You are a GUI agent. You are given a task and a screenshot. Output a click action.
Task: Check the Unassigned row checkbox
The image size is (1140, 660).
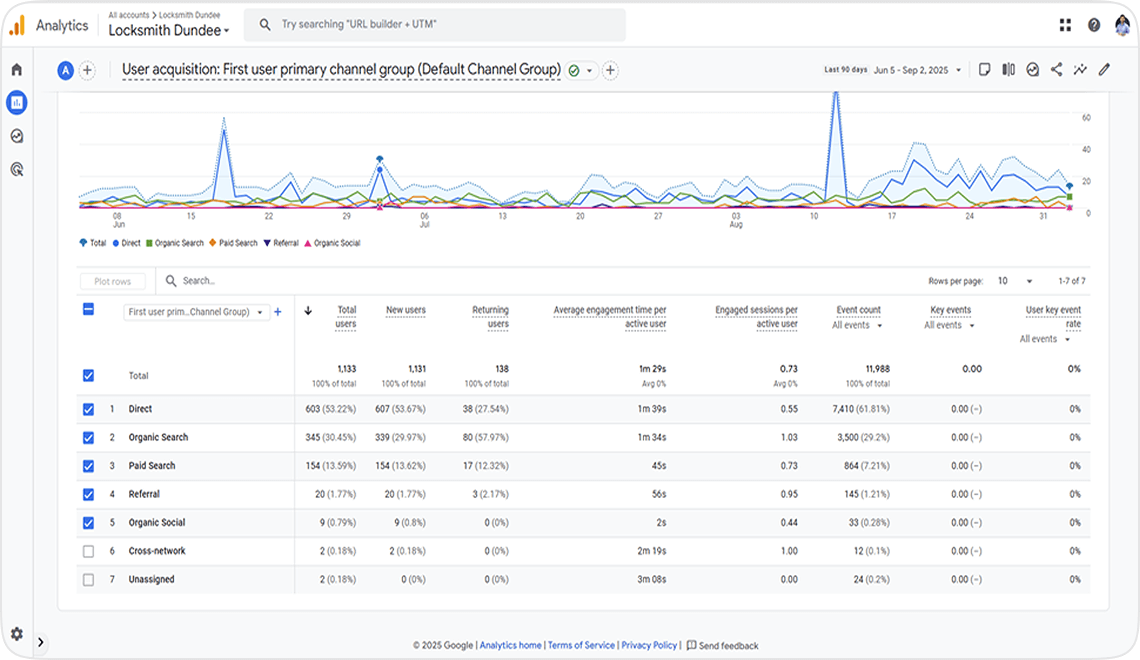point(88,580)
